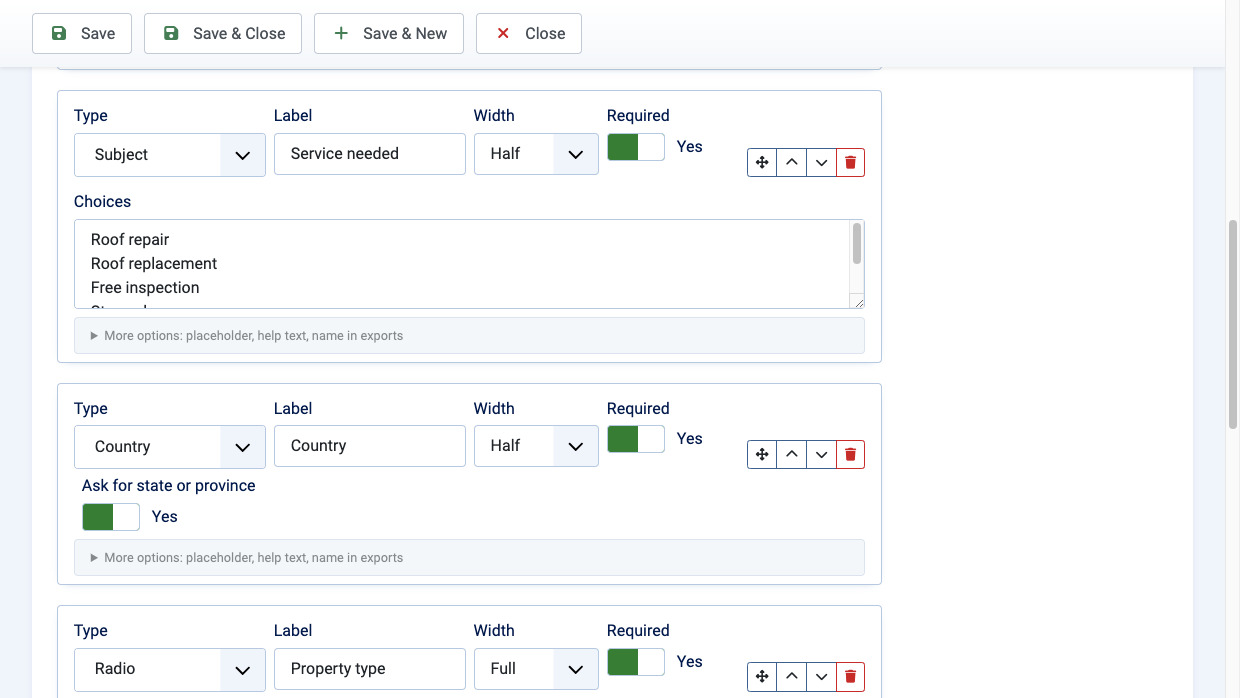Move the Service needed field down

coord(821,162)
